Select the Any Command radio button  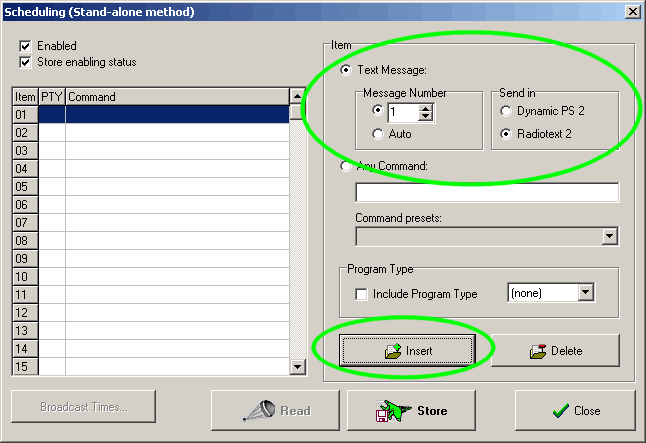(x=346, y=166)
